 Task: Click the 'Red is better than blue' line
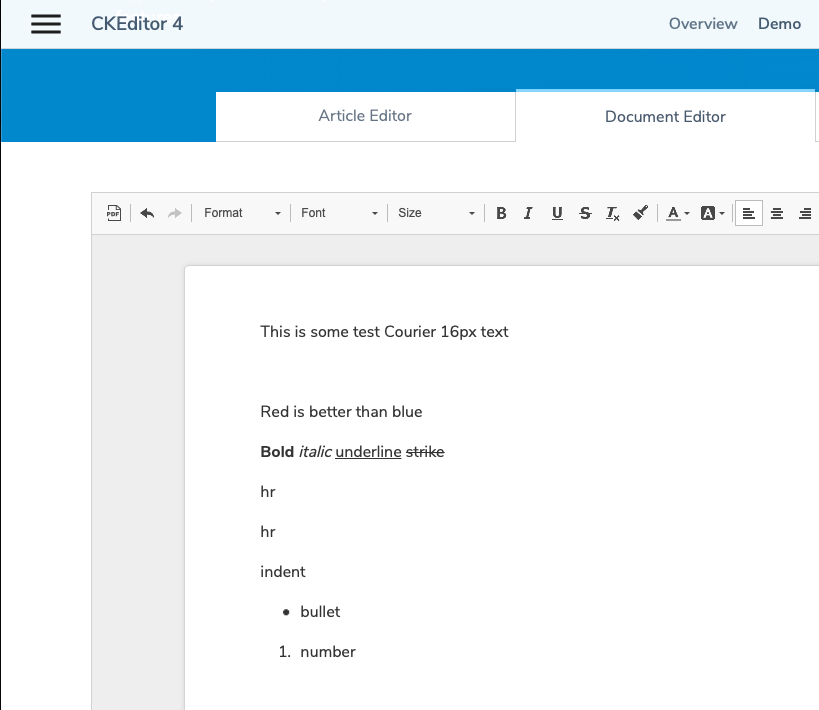341,412
